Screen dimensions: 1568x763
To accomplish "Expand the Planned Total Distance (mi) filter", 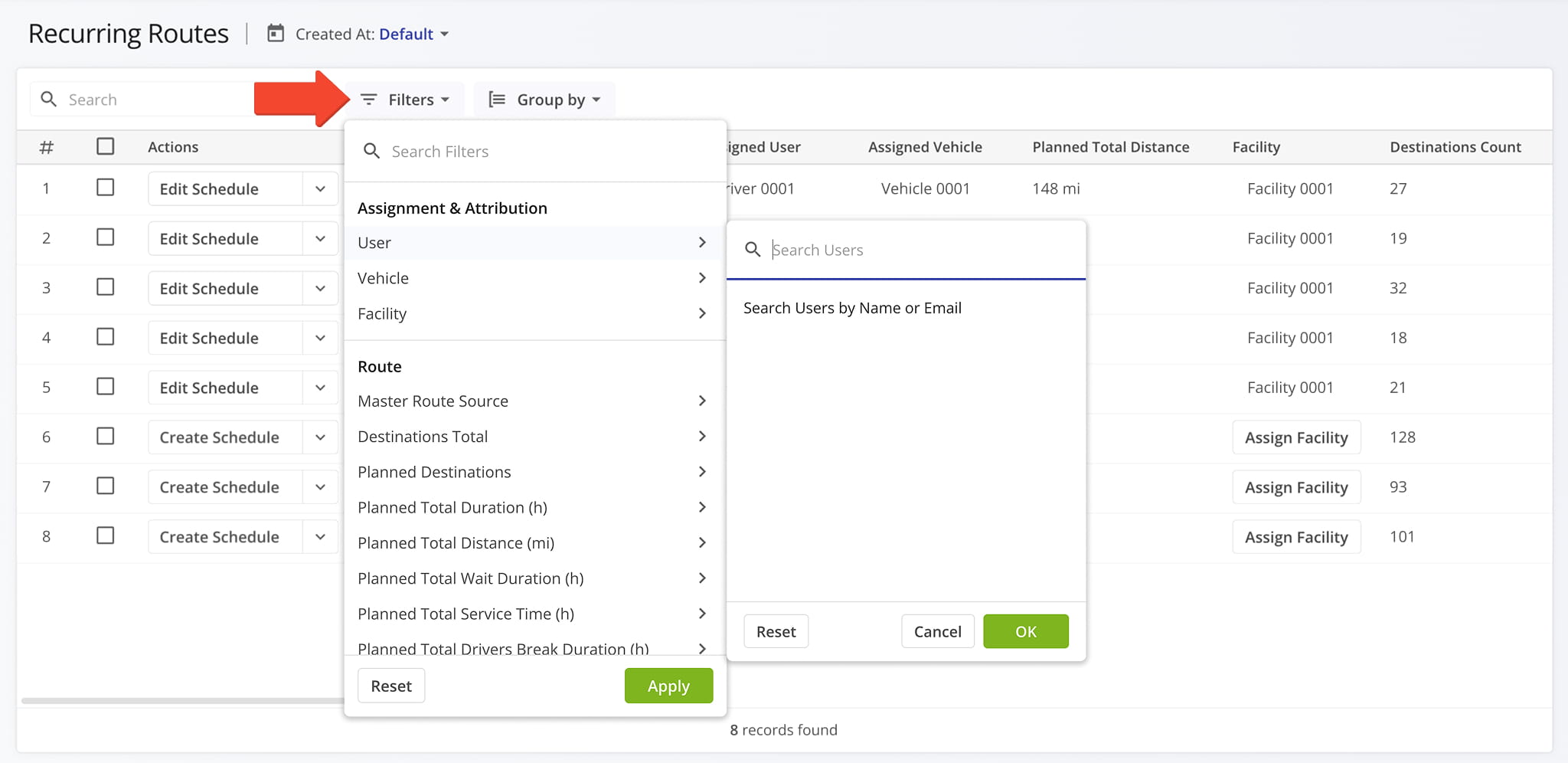I will point(701,542).
